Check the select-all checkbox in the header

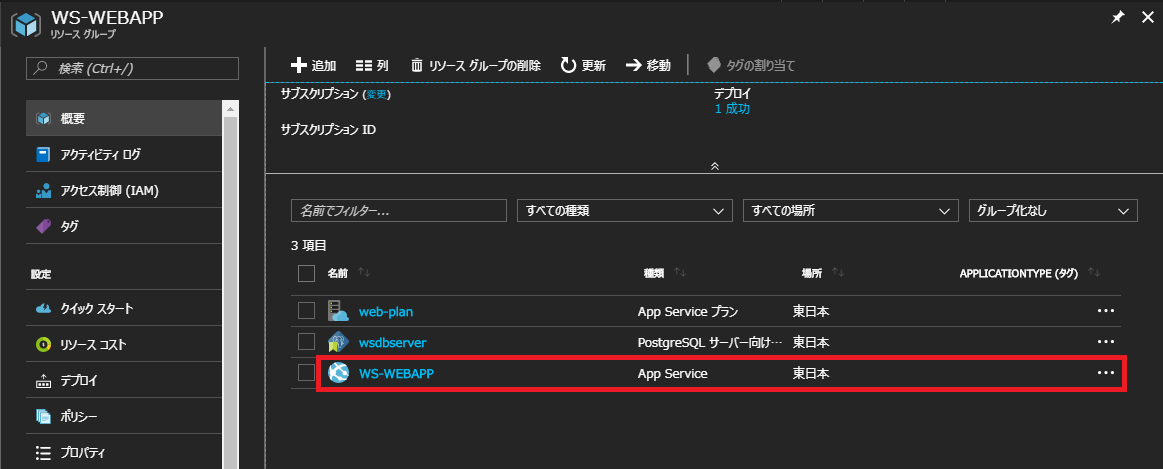pyautogui.click(x=306, y=274)
